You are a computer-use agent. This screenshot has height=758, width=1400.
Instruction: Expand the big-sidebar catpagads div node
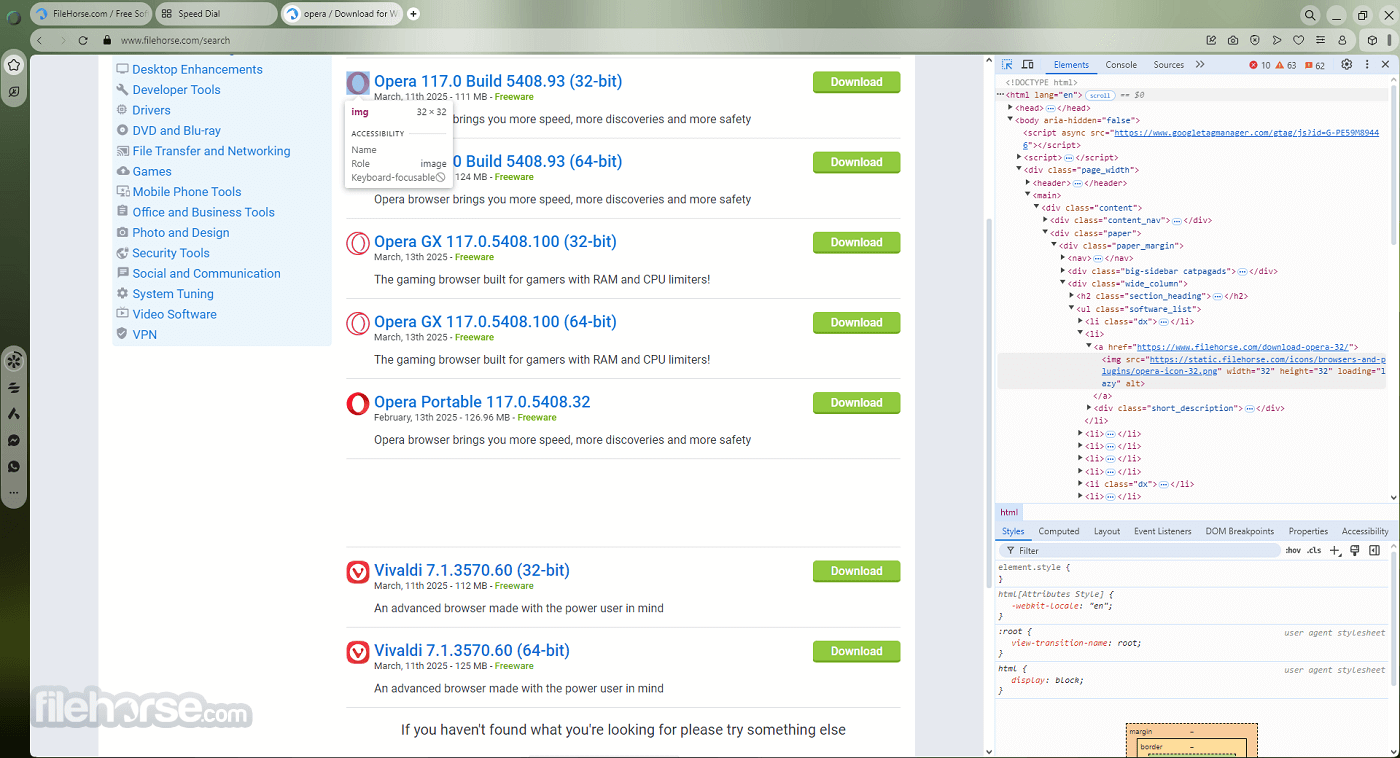click(1063, 271)
